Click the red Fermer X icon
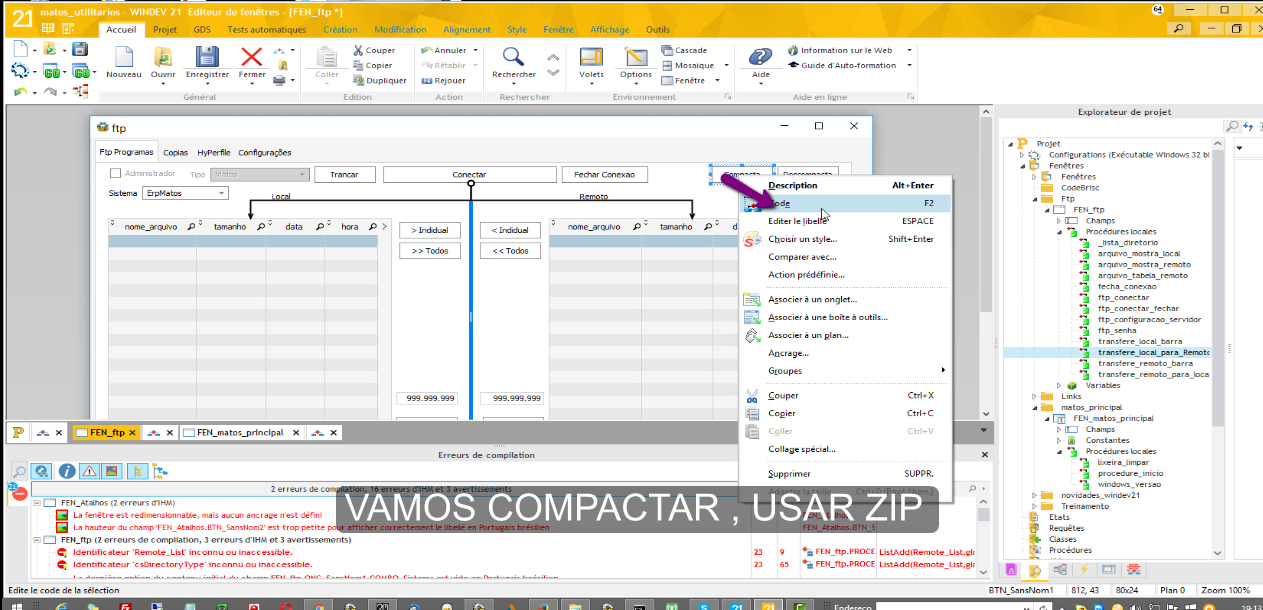The image size is (1263, 610). (252, 56)
